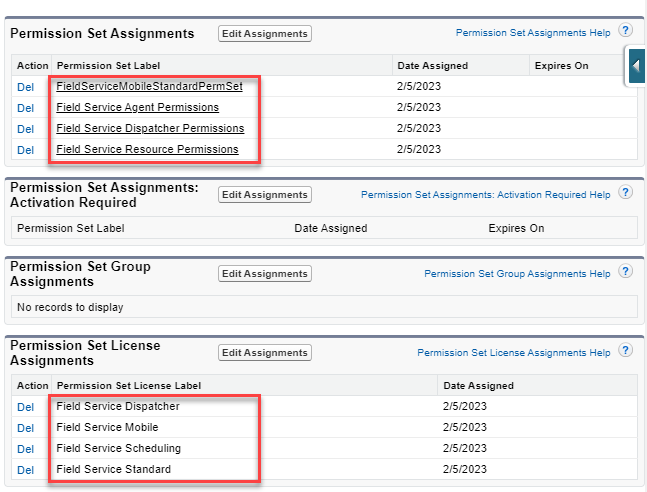Click help icon for Permission Set License Assignments

tap(626, 352)
